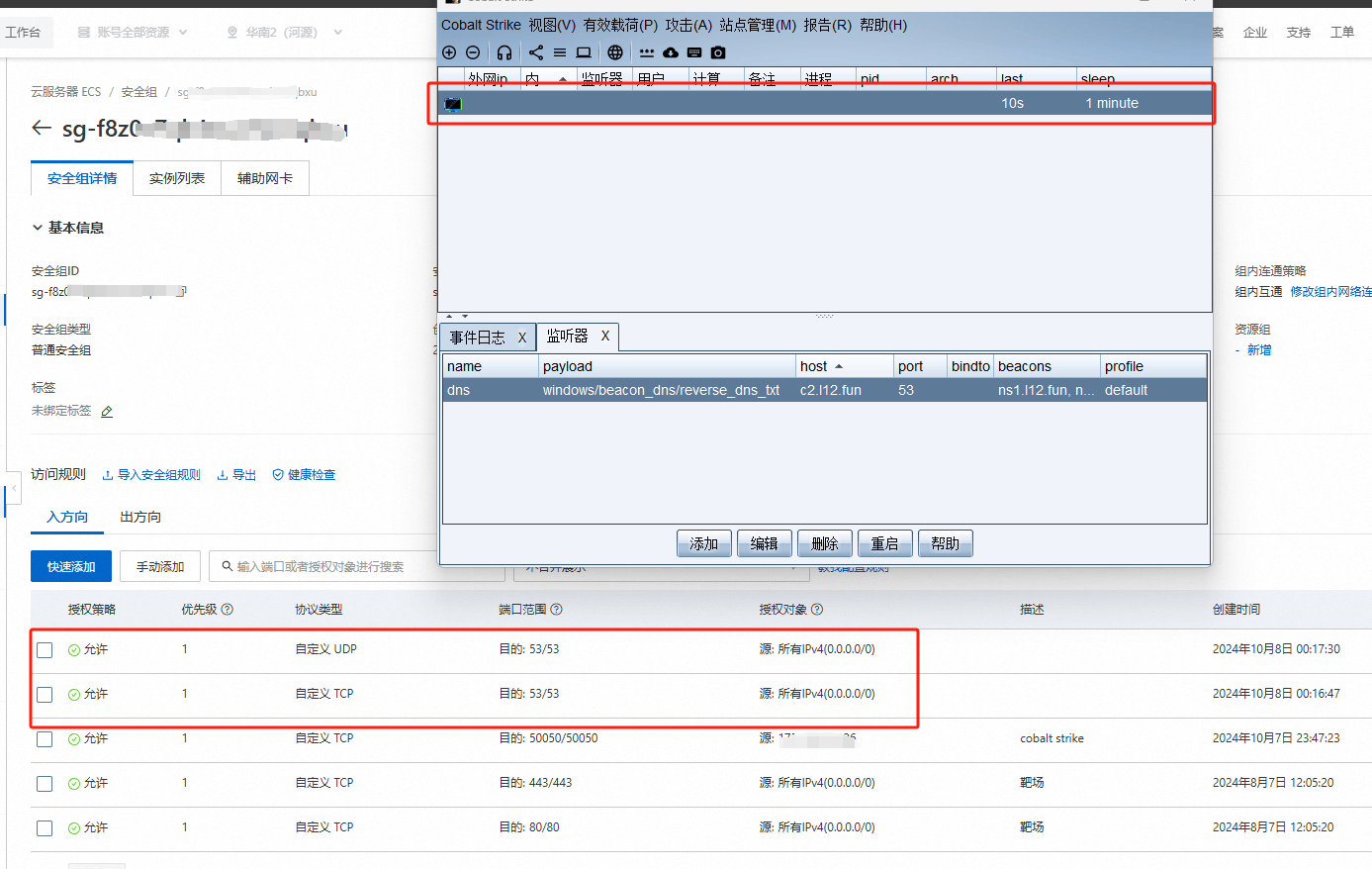Open the 攻击(A) menu
Viewport: 1372px width, 869px height.
(x=688, y=25)
